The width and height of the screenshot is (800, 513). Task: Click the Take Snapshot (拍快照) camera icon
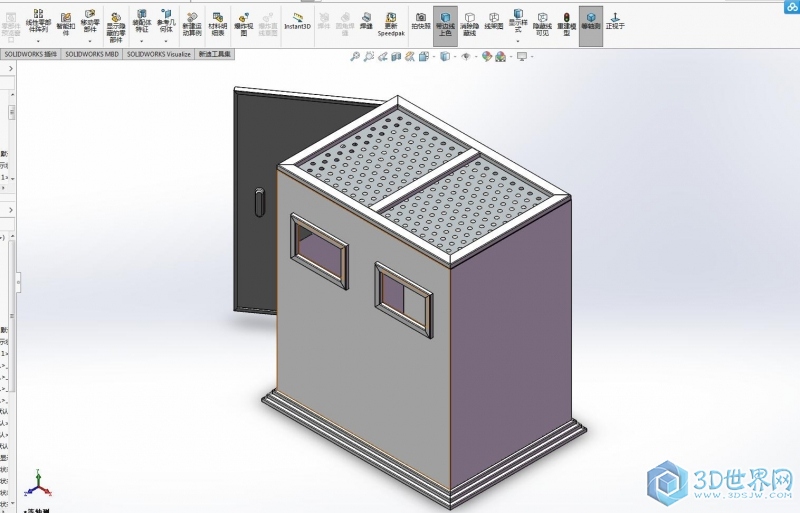pyautogui.click(x=421, y=21)
